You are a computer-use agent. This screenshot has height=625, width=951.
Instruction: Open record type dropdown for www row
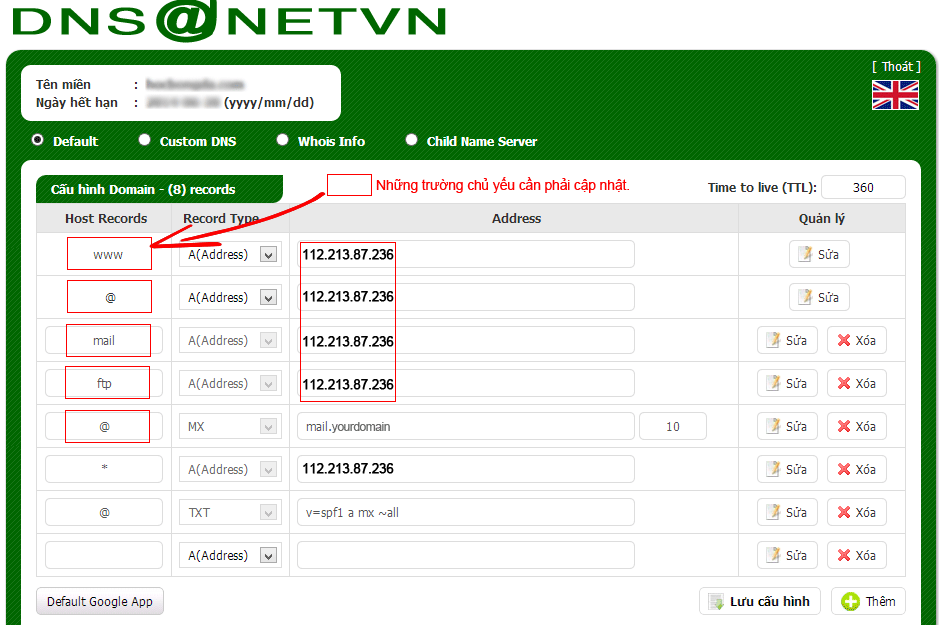pos(230,254)
